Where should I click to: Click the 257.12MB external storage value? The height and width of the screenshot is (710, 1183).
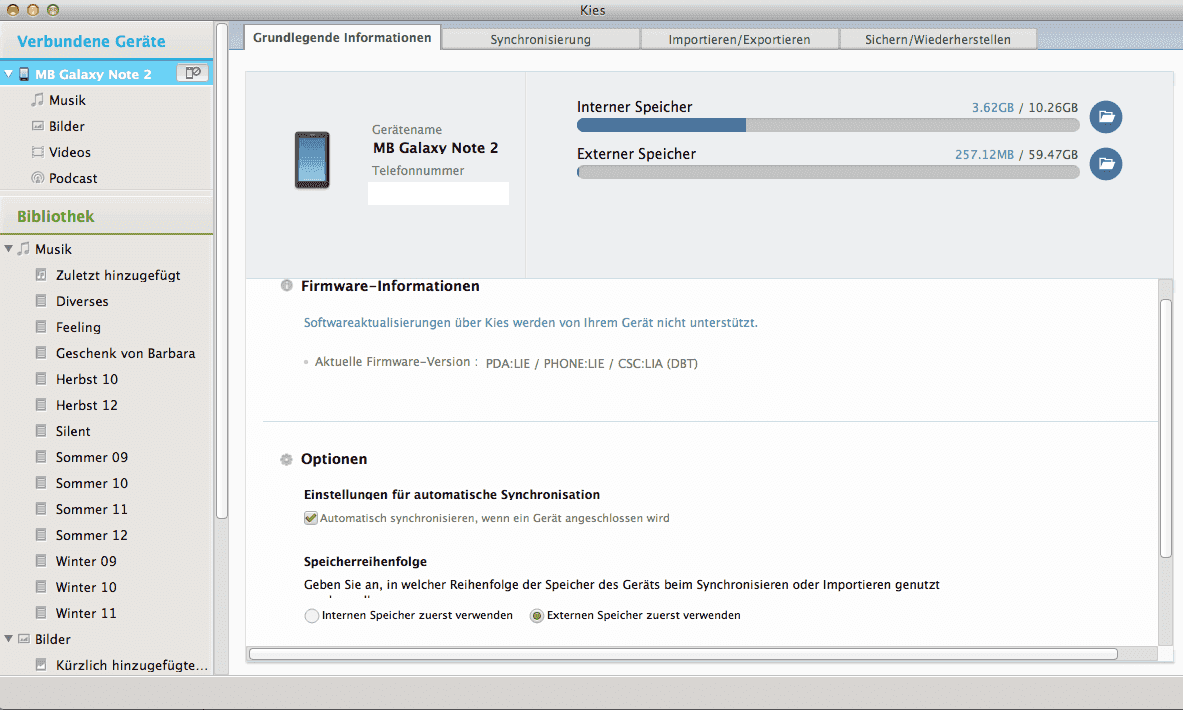[x=985, y=155]
